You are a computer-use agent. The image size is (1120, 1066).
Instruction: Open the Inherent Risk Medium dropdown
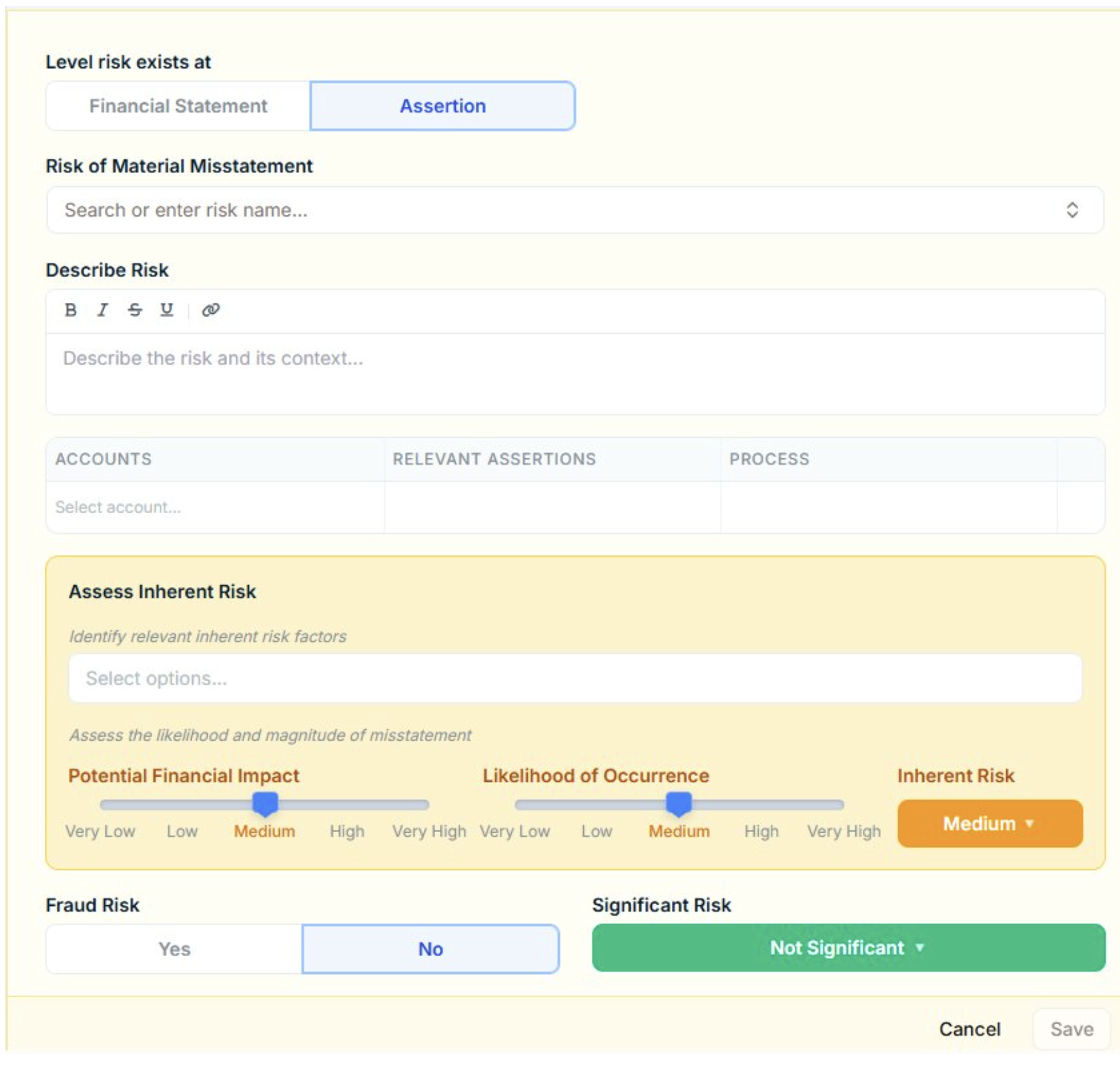point(990,824)
